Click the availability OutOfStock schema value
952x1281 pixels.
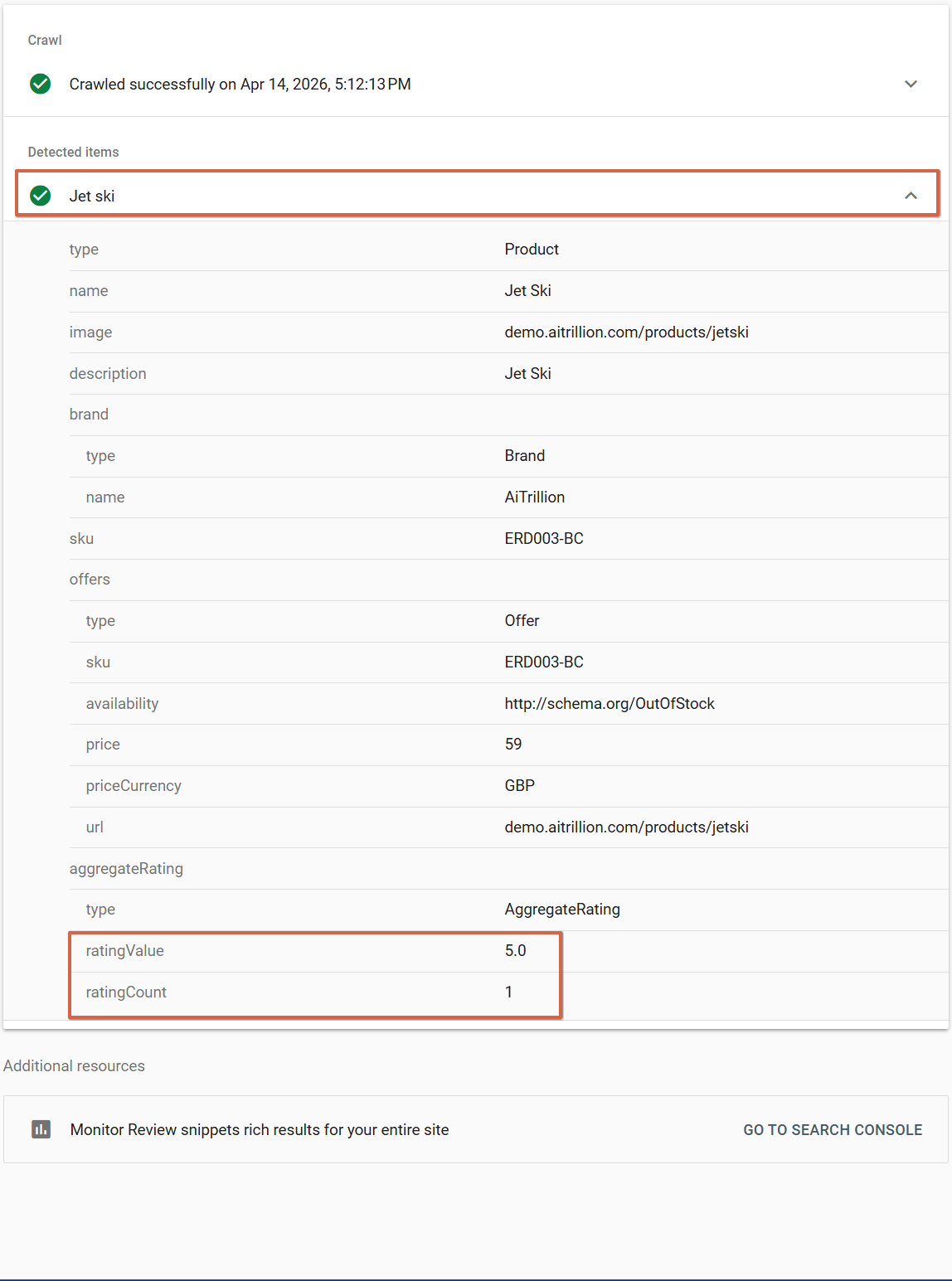[x=609, y=703]
